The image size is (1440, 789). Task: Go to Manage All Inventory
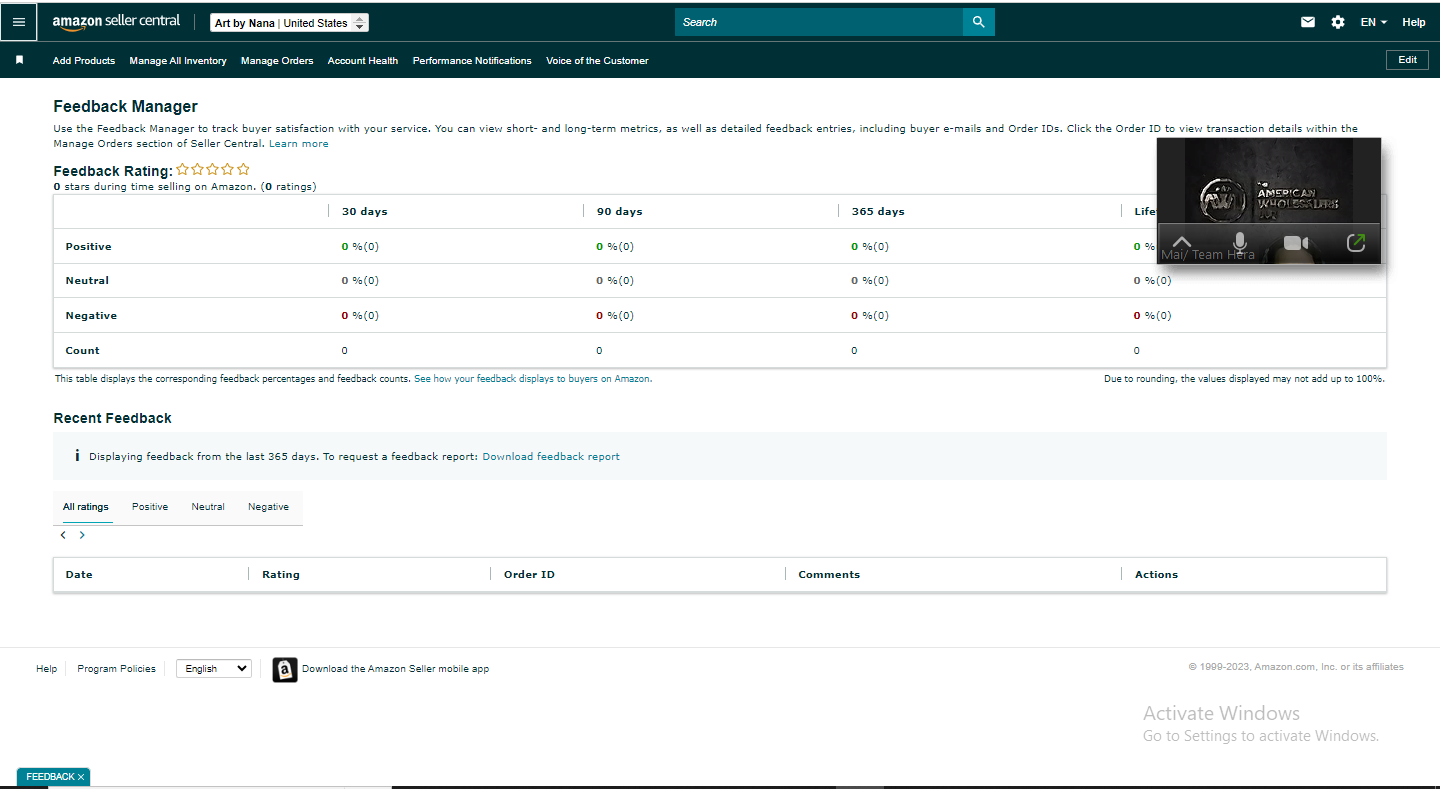click(178, 61)
